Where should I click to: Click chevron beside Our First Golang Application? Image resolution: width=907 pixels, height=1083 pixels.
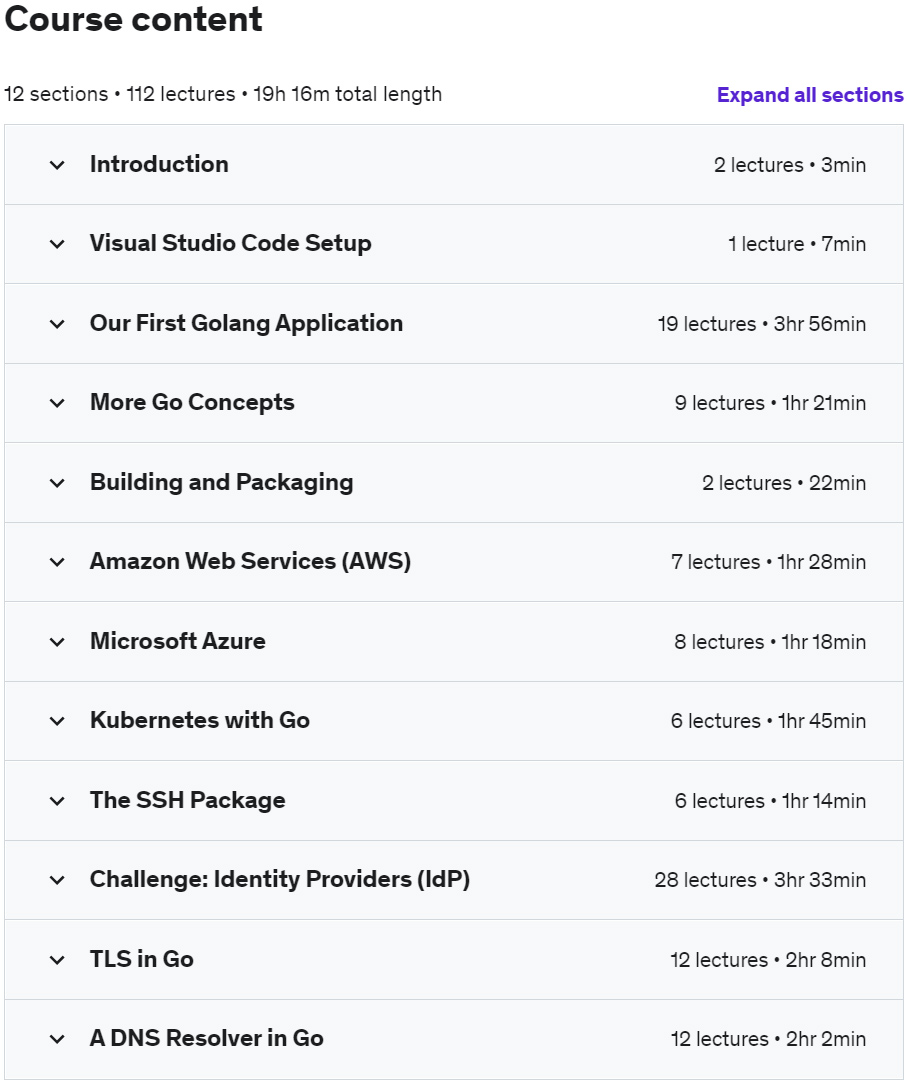click(x=57, y=324)
